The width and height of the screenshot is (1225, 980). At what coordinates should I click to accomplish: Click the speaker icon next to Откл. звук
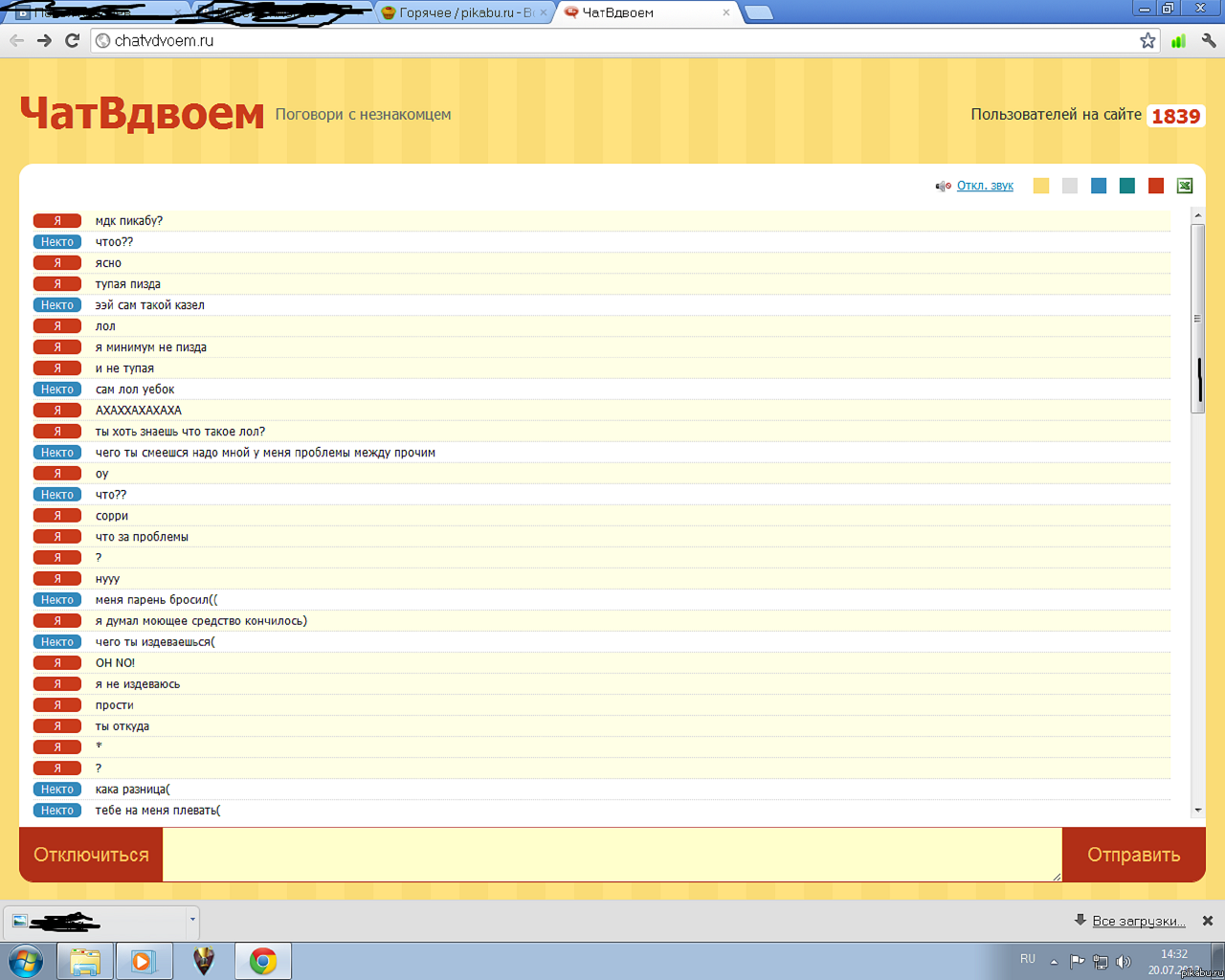944,186
